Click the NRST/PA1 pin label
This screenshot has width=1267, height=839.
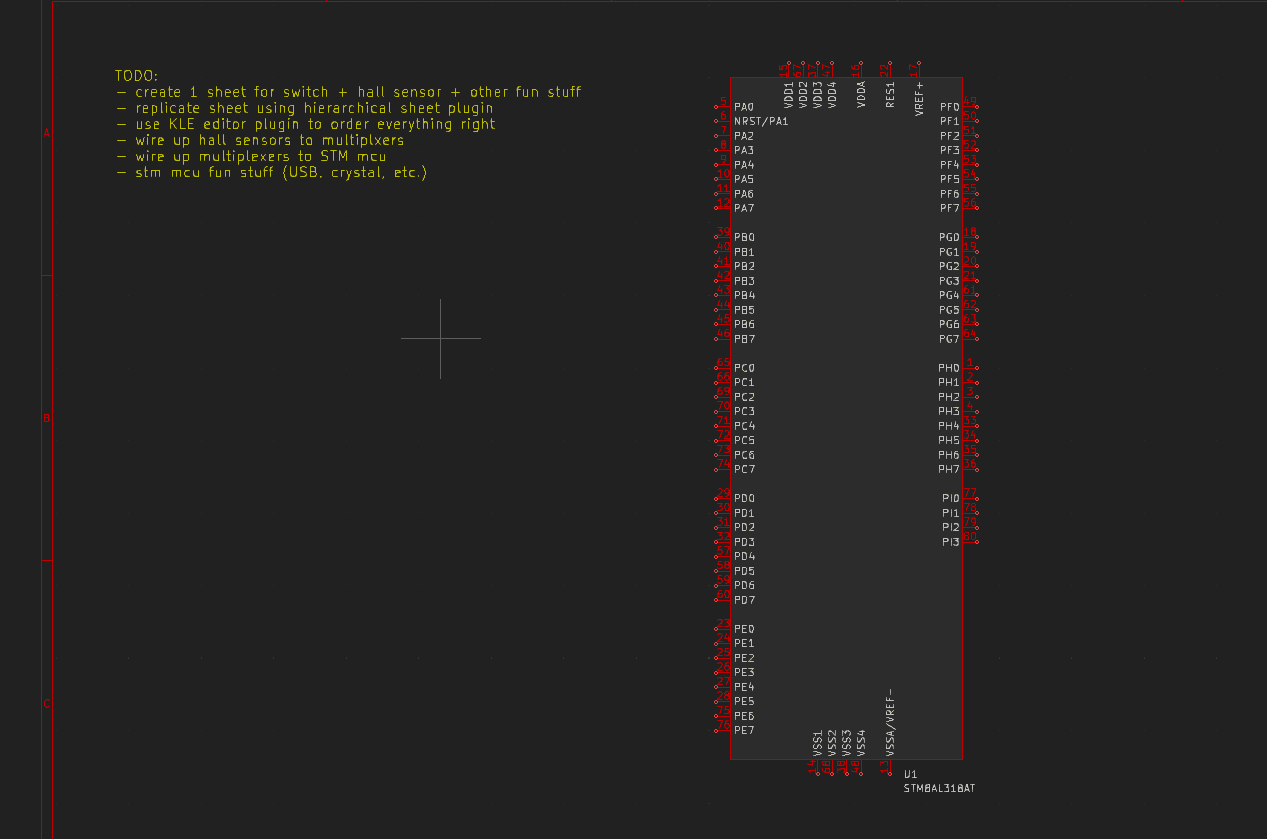click(x=761, y=121)
